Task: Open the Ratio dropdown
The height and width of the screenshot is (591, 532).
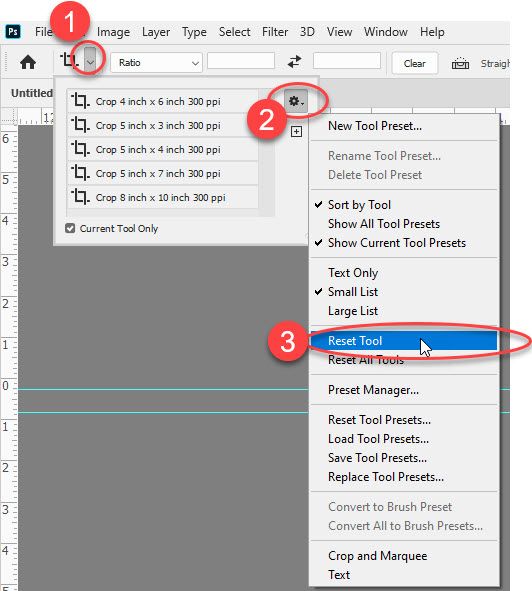Action: tap(156, 63)
